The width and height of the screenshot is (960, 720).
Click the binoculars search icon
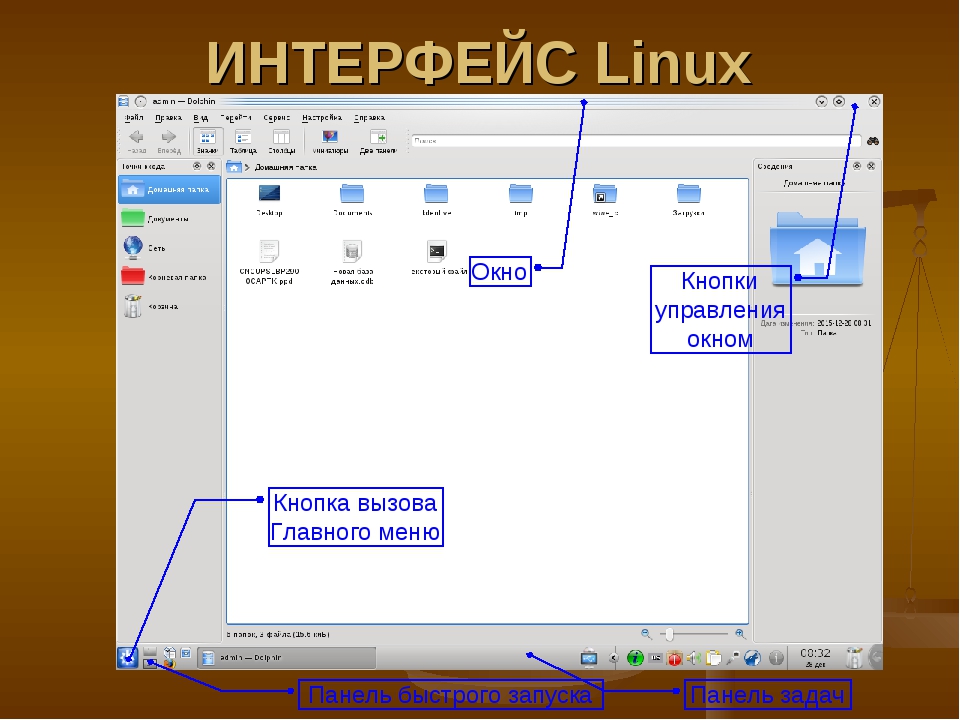pos(872,141)
